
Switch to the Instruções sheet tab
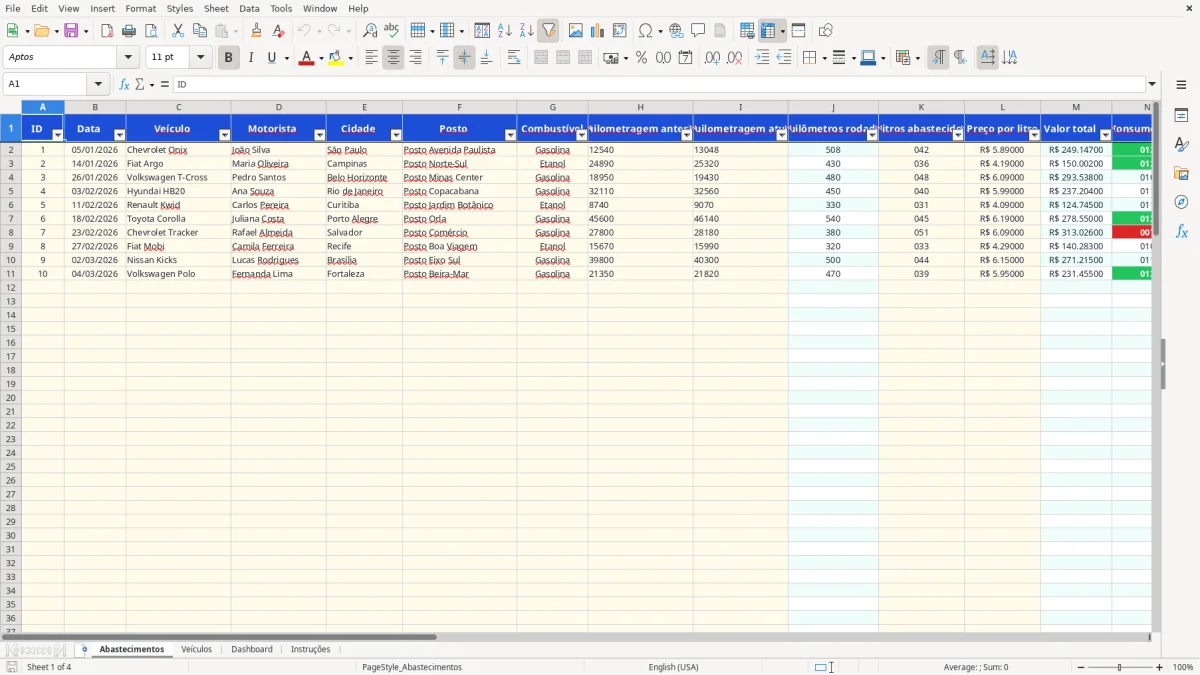(310, 649)
